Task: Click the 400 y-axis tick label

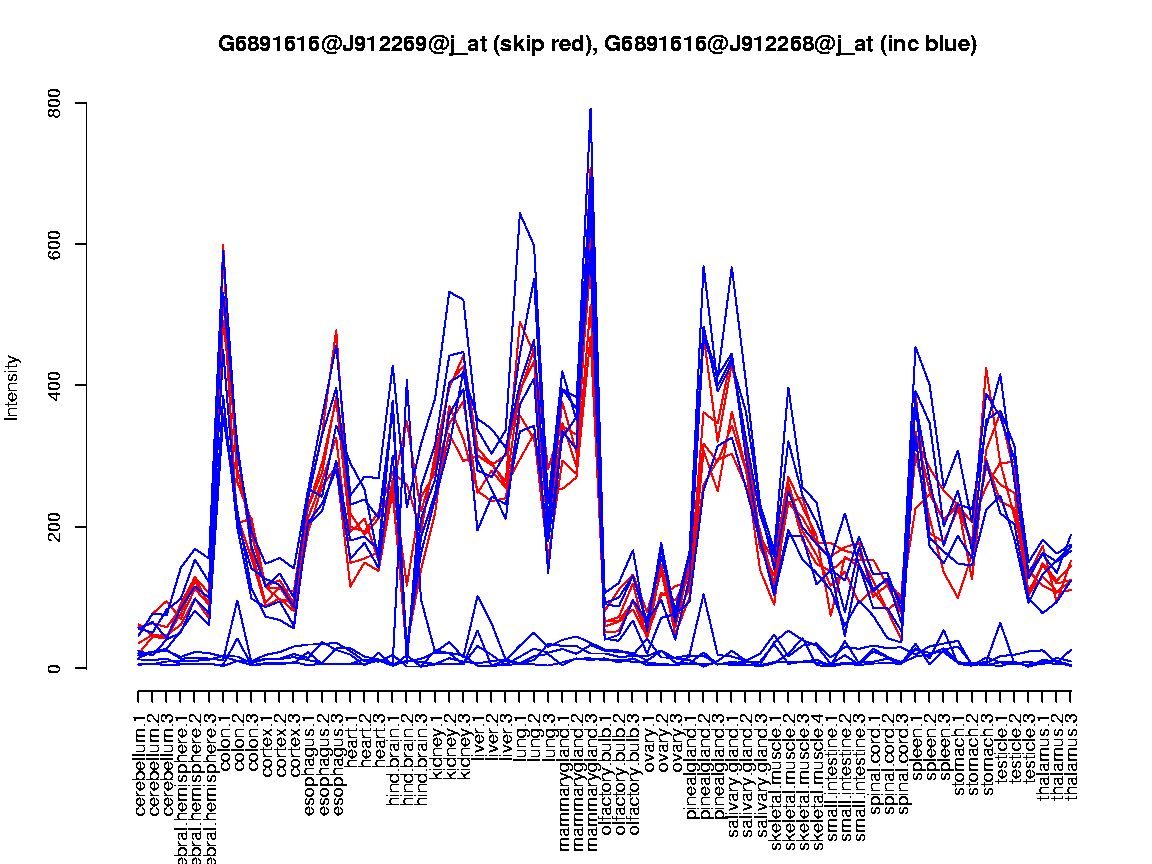Action: 55,386
